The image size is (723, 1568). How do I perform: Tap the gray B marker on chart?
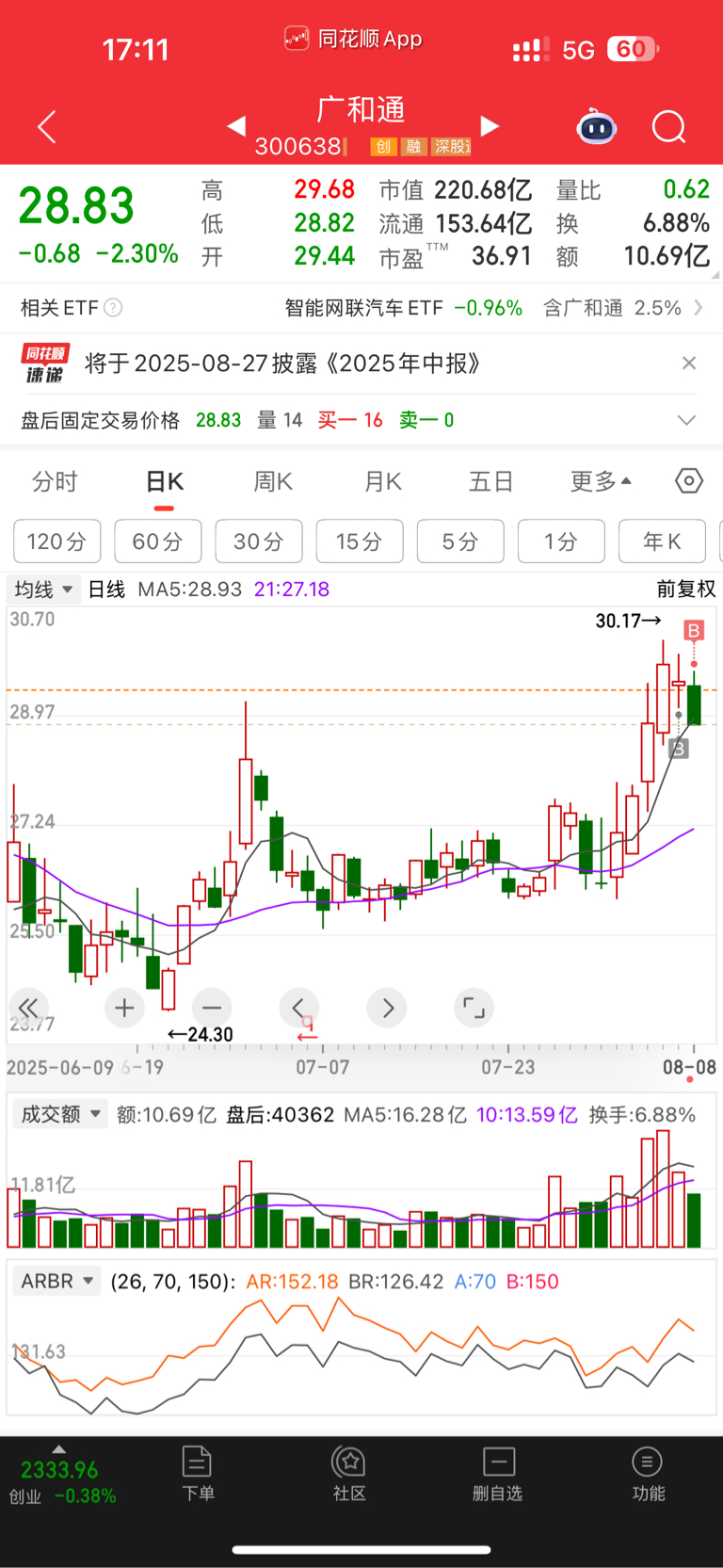click(x=679, y=750)
